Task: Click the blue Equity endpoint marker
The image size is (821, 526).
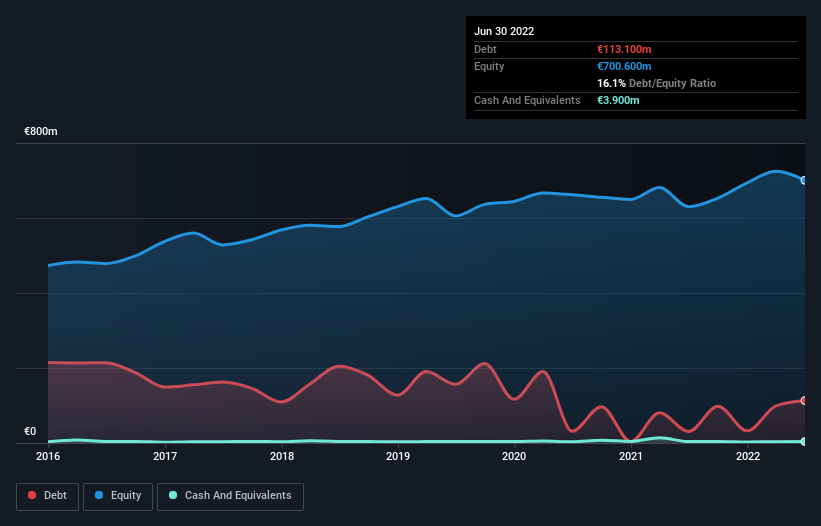Action: 804,180
